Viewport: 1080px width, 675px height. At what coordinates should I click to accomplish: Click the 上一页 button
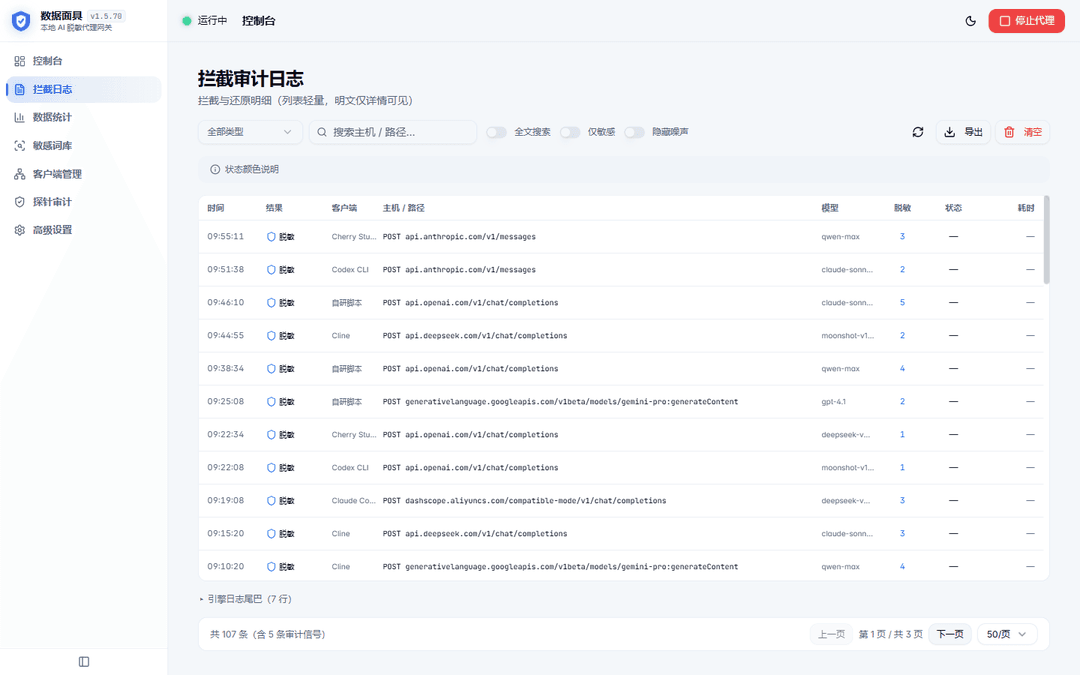(x=831, y=634)
